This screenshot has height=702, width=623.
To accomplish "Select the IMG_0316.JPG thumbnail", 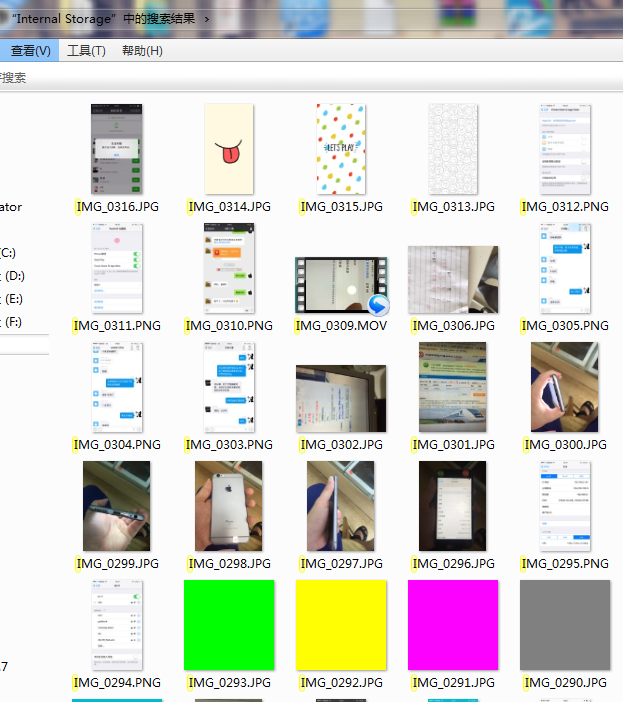I will [117, 149].
